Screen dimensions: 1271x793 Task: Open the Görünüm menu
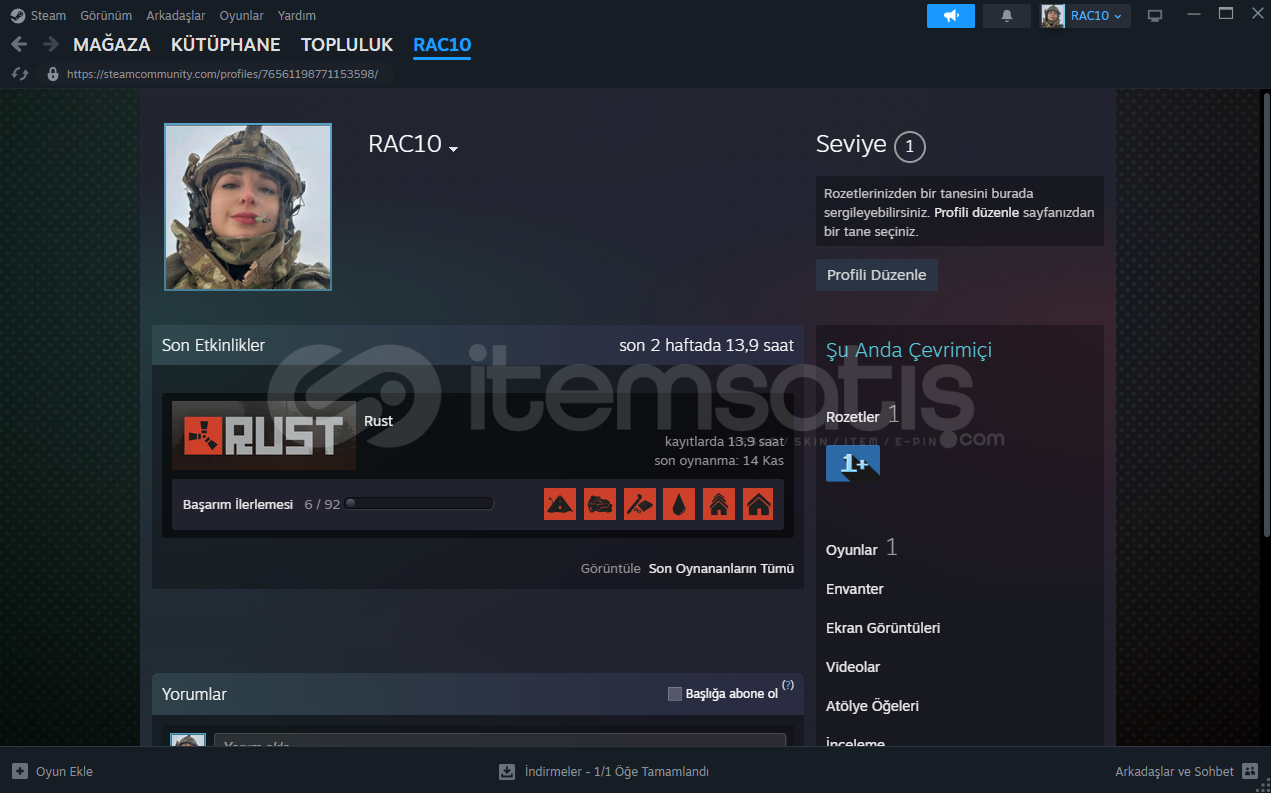106,15
